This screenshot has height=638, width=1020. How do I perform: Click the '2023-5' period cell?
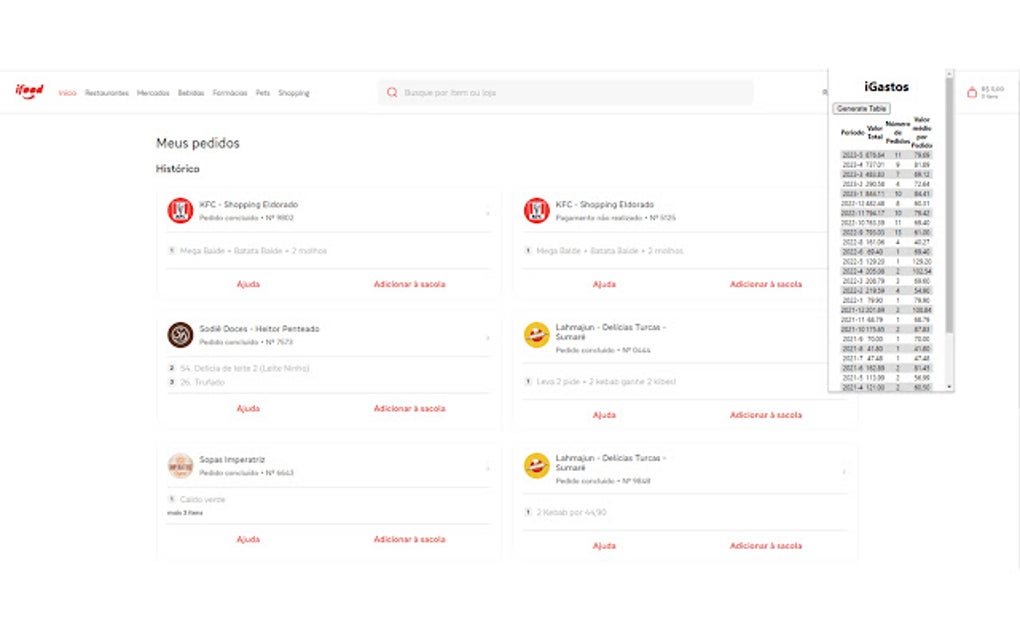tap(852, 155)
